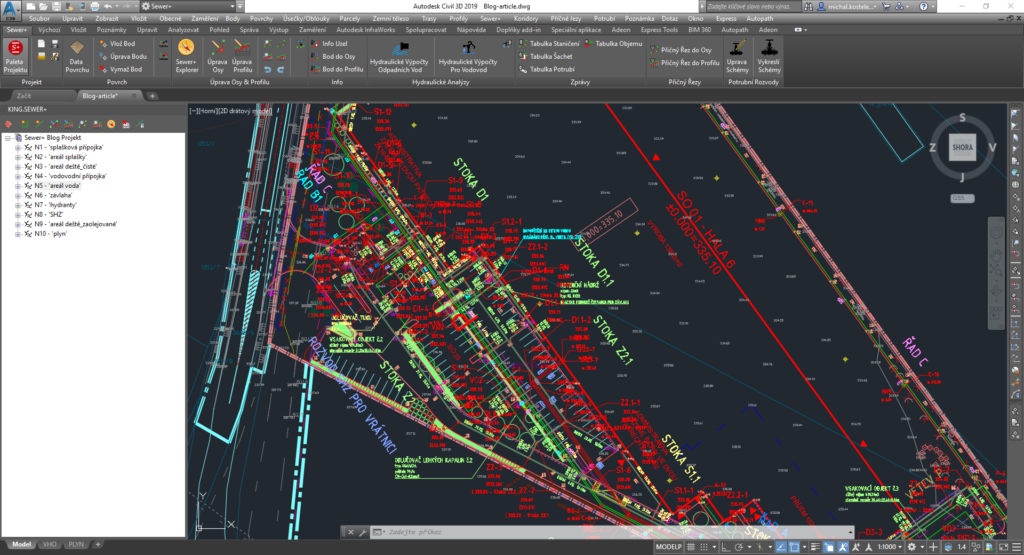Viewport: 1024px width, 555px height.
Task: Open the Zobrazit menu
Action: [x=106, y=18]
